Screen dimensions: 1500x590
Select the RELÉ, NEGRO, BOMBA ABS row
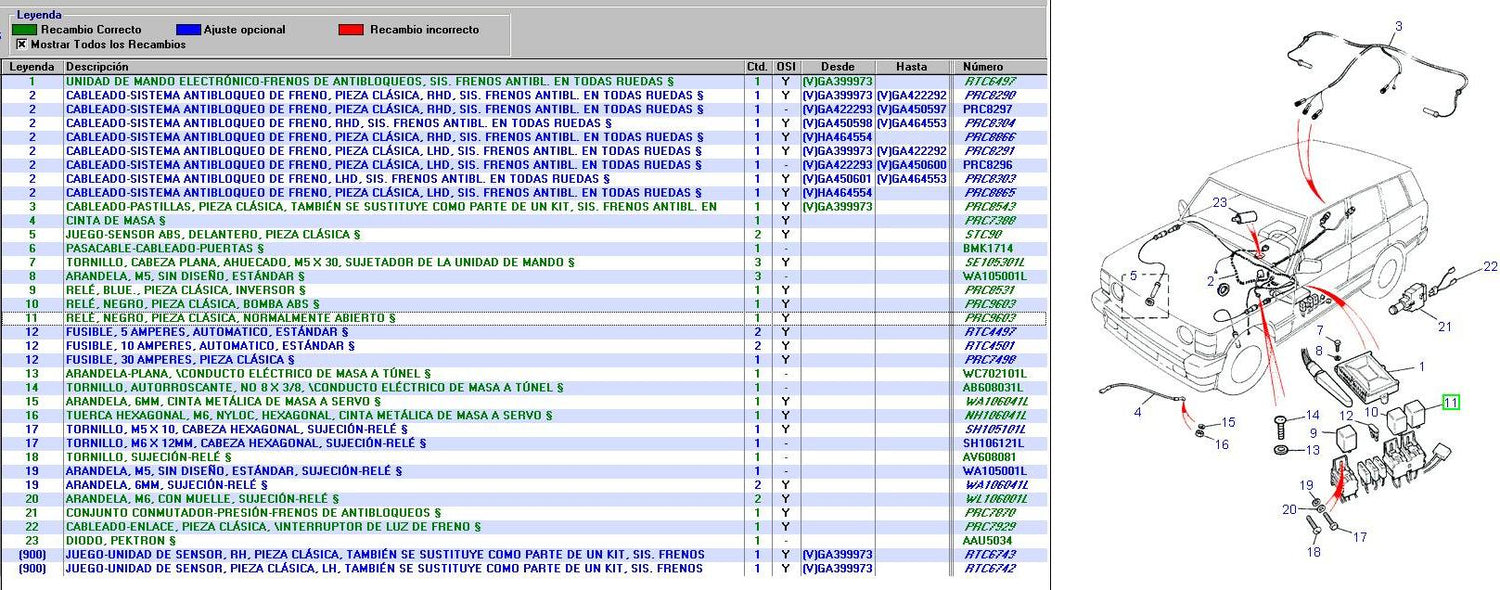(x=523, y=304)
